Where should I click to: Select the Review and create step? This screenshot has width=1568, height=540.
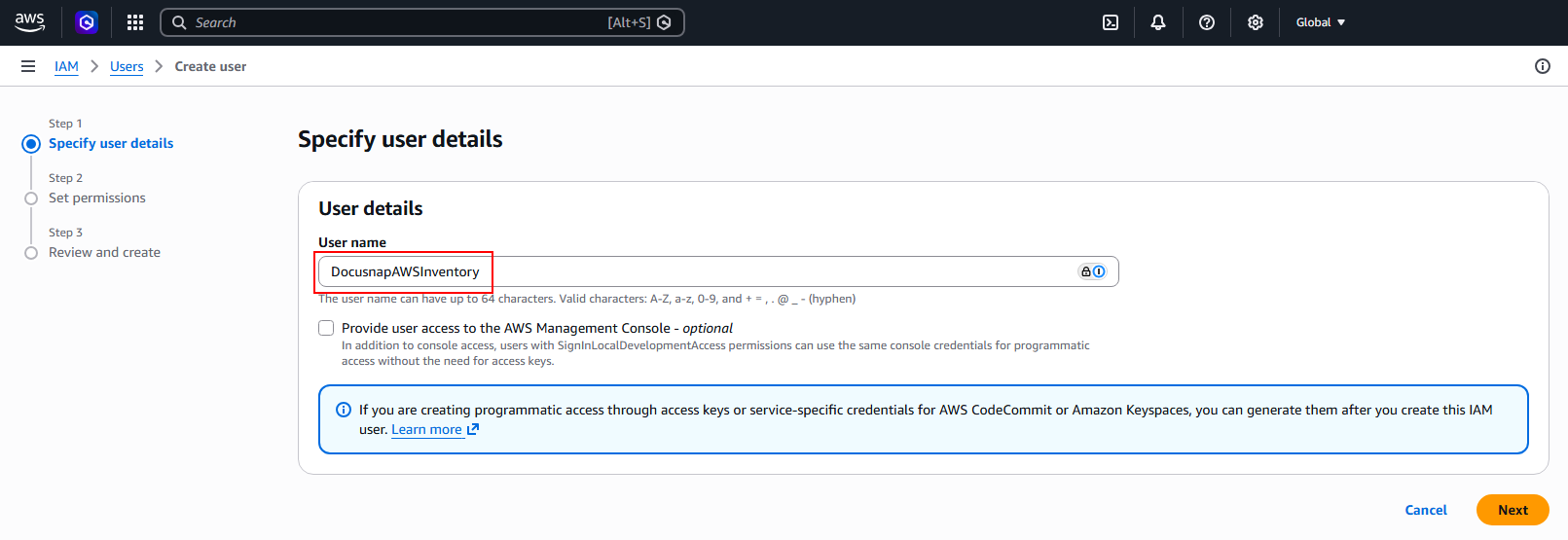click(x=104, y=252)
